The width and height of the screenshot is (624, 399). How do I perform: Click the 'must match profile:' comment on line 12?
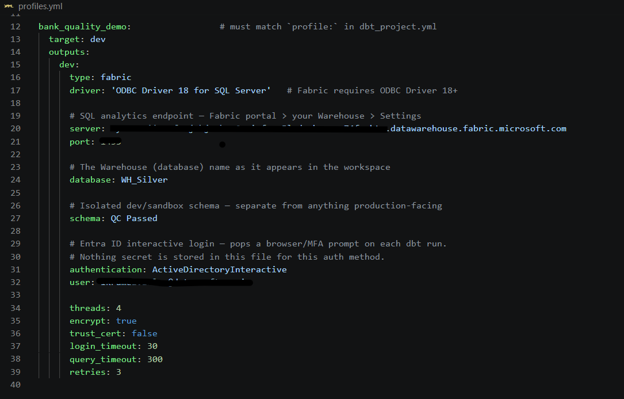point(328,27)
